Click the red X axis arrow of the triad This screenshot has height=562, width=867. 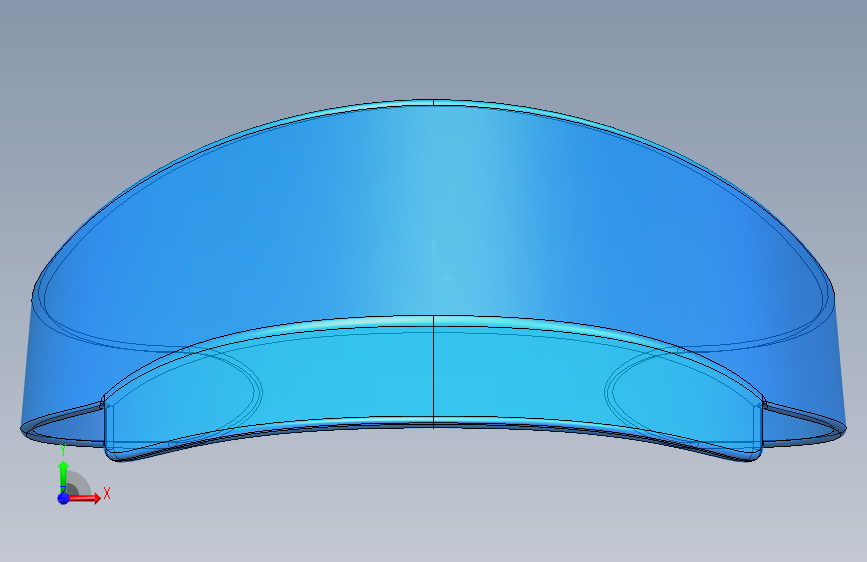85,498
